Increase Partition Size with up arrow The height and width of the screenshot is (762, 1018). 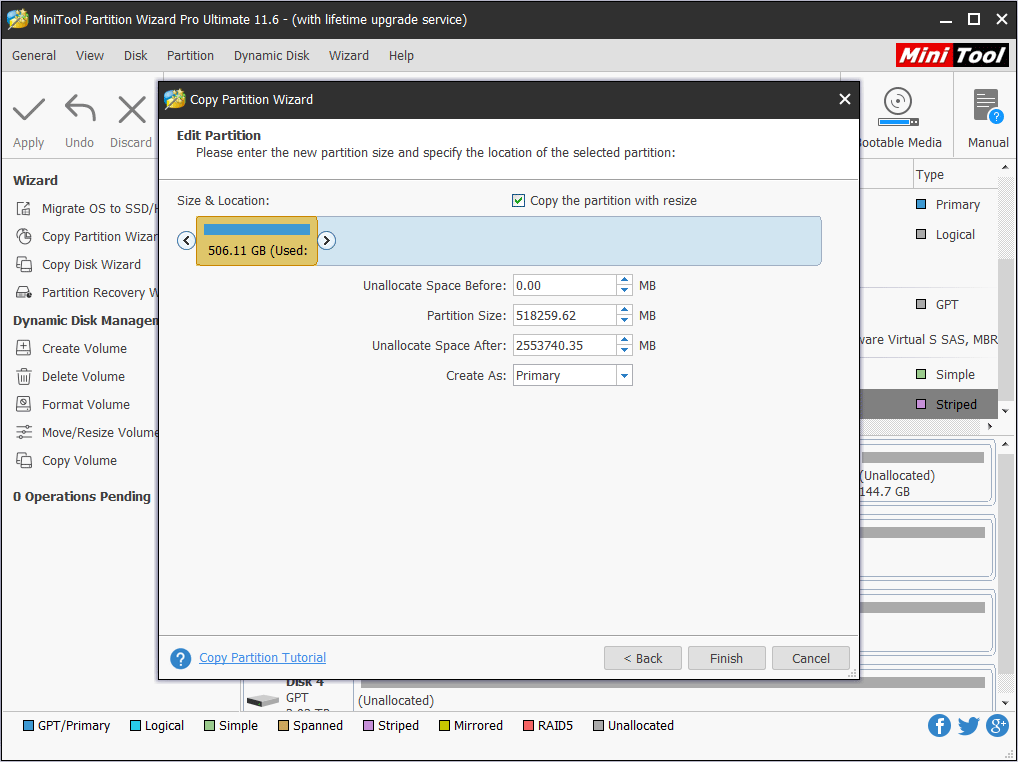click(624, 311)
